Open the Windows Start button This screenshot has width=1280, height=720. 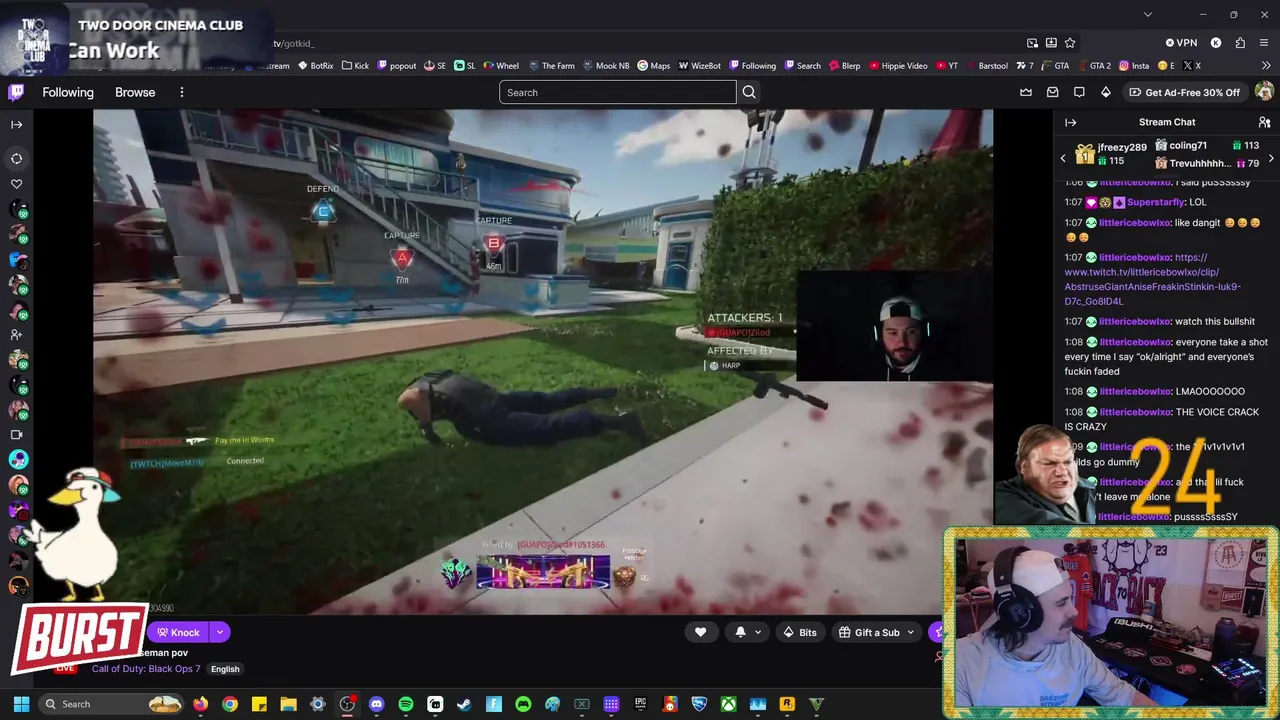coord(21,704)
